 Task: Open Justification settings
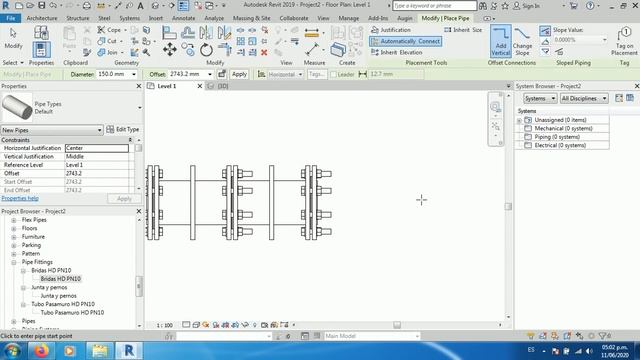[390, 30]
